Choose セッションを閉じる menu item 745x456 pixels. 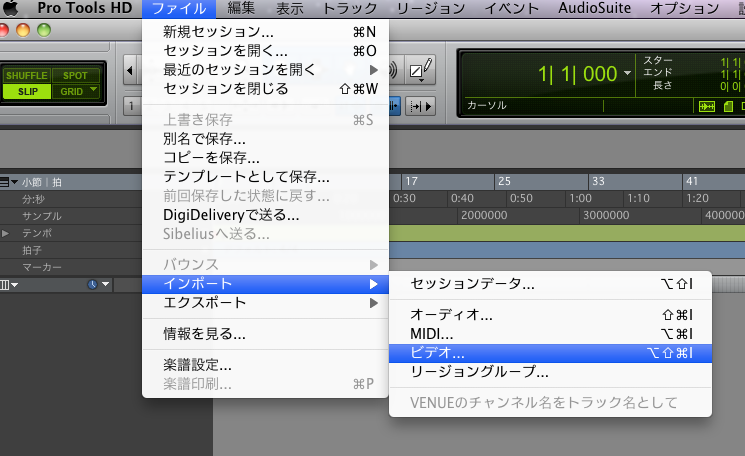pyautogui.click(x=266, y=88)
